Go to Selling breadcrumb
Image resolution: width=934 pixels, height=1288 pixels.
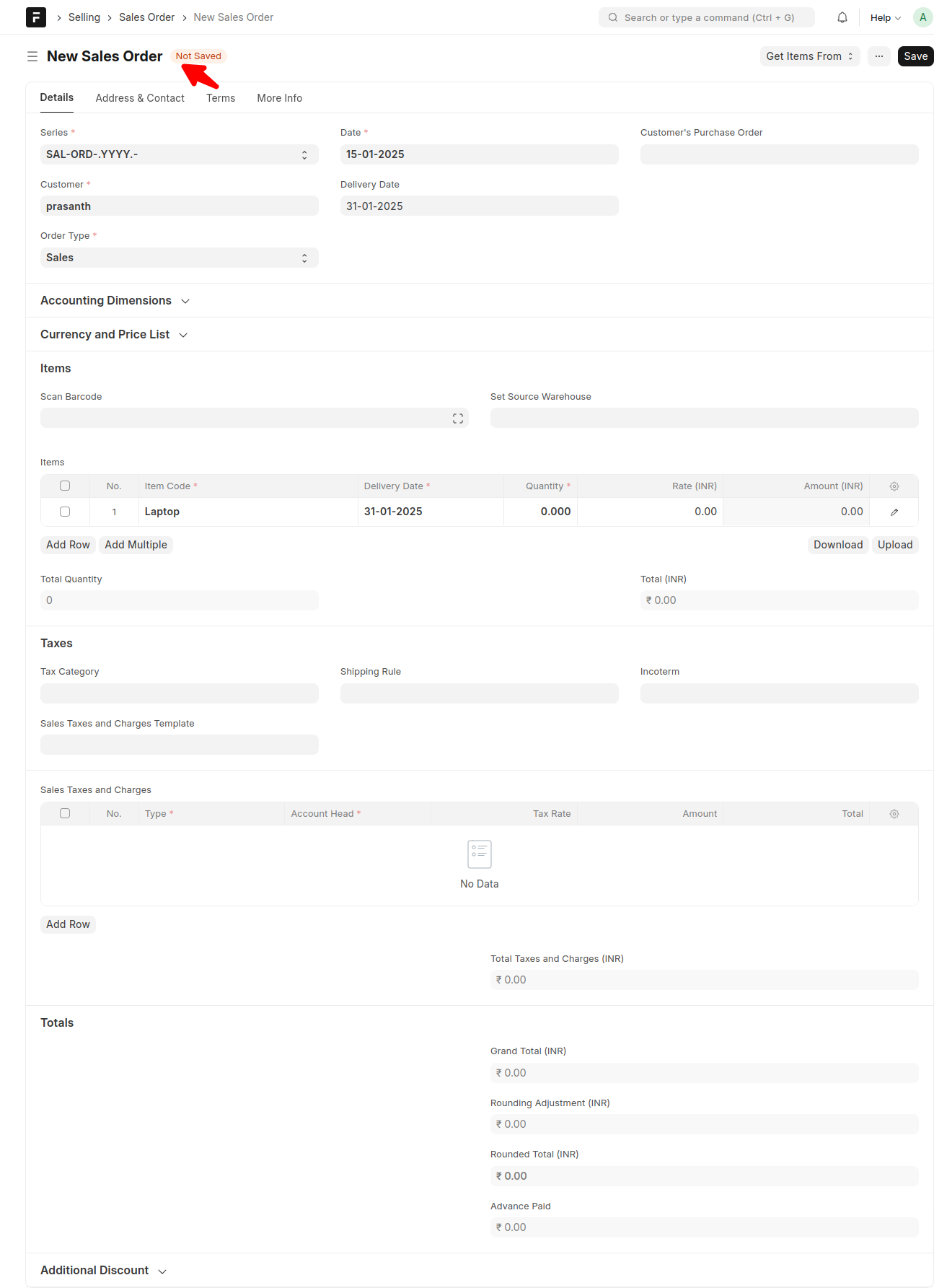(84, 17)
